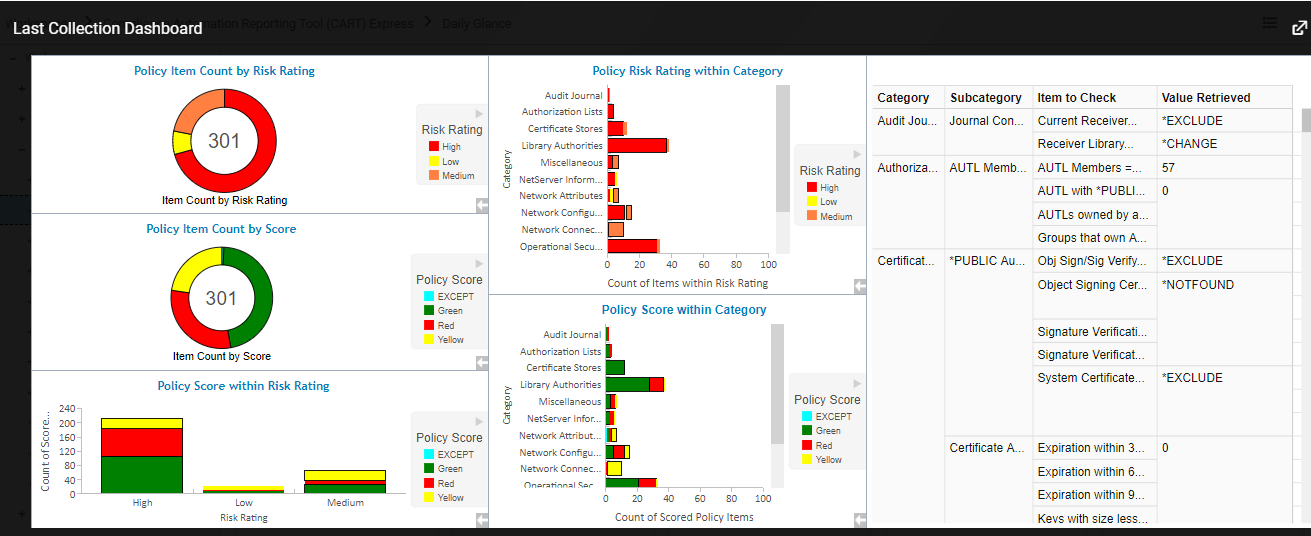Collapse the Risk Rating legend beside the top donut chart
Viewport: 1311px width, 536px height.
(x=479, y=114)
